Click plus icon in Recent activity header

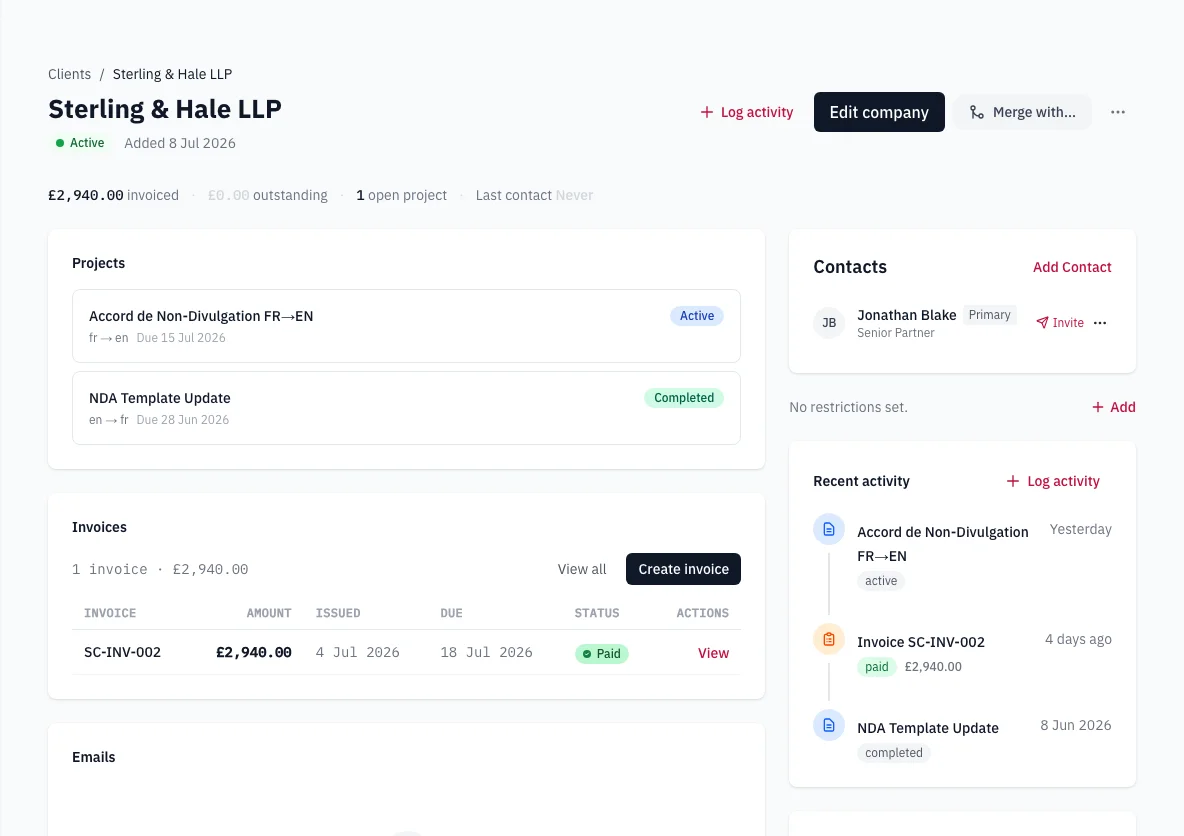pyautogui.click(x=1013, y=481)
